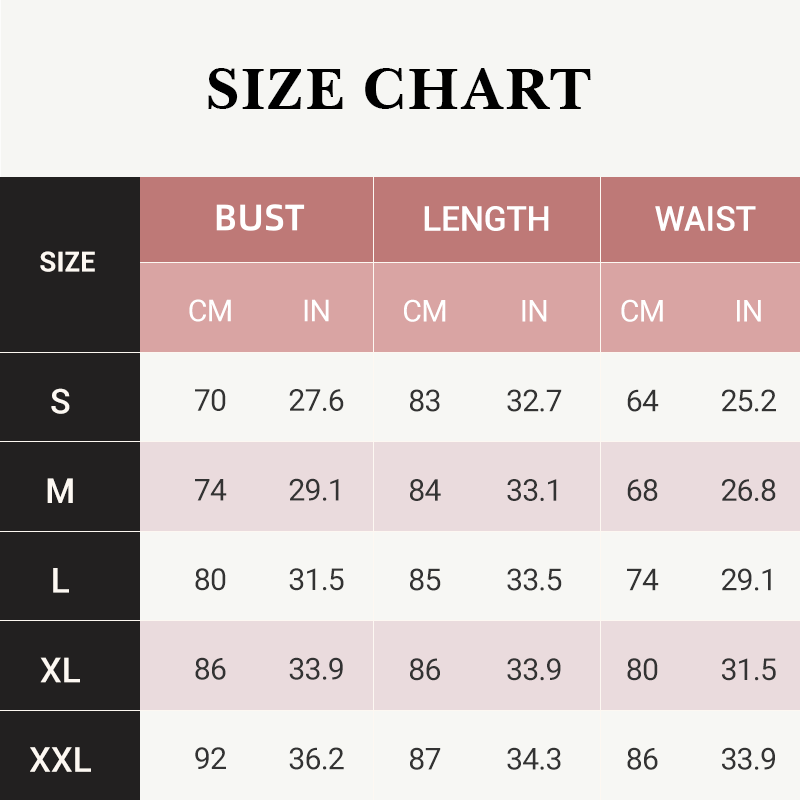Click the 27.6 bust inches value
This screenshot has height=800, width=800.
tap(316, 401)
